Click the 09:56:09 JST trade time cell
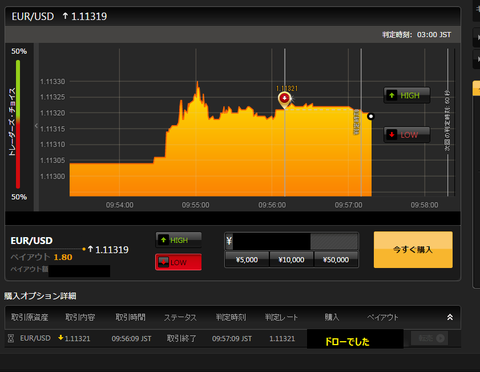This screenshot has width=480, height=372. pos(131,339)
